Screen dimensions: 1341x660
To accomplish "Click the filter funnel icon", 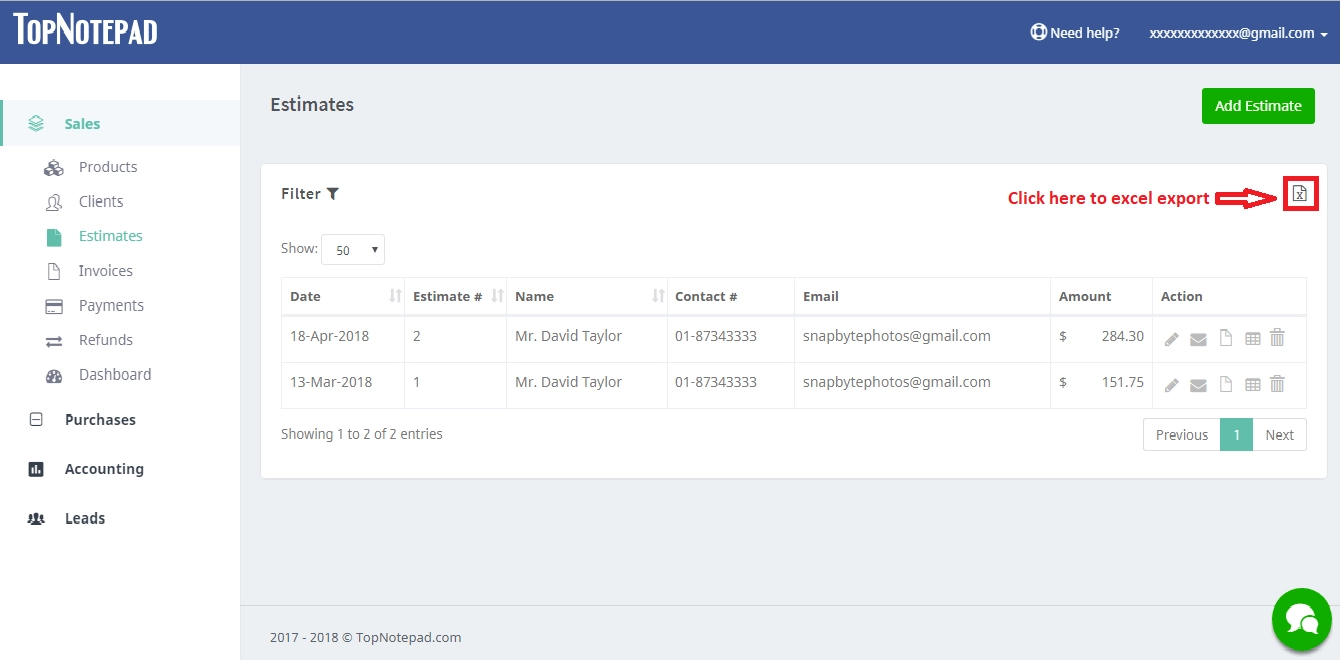I will [x=333, y=194].
